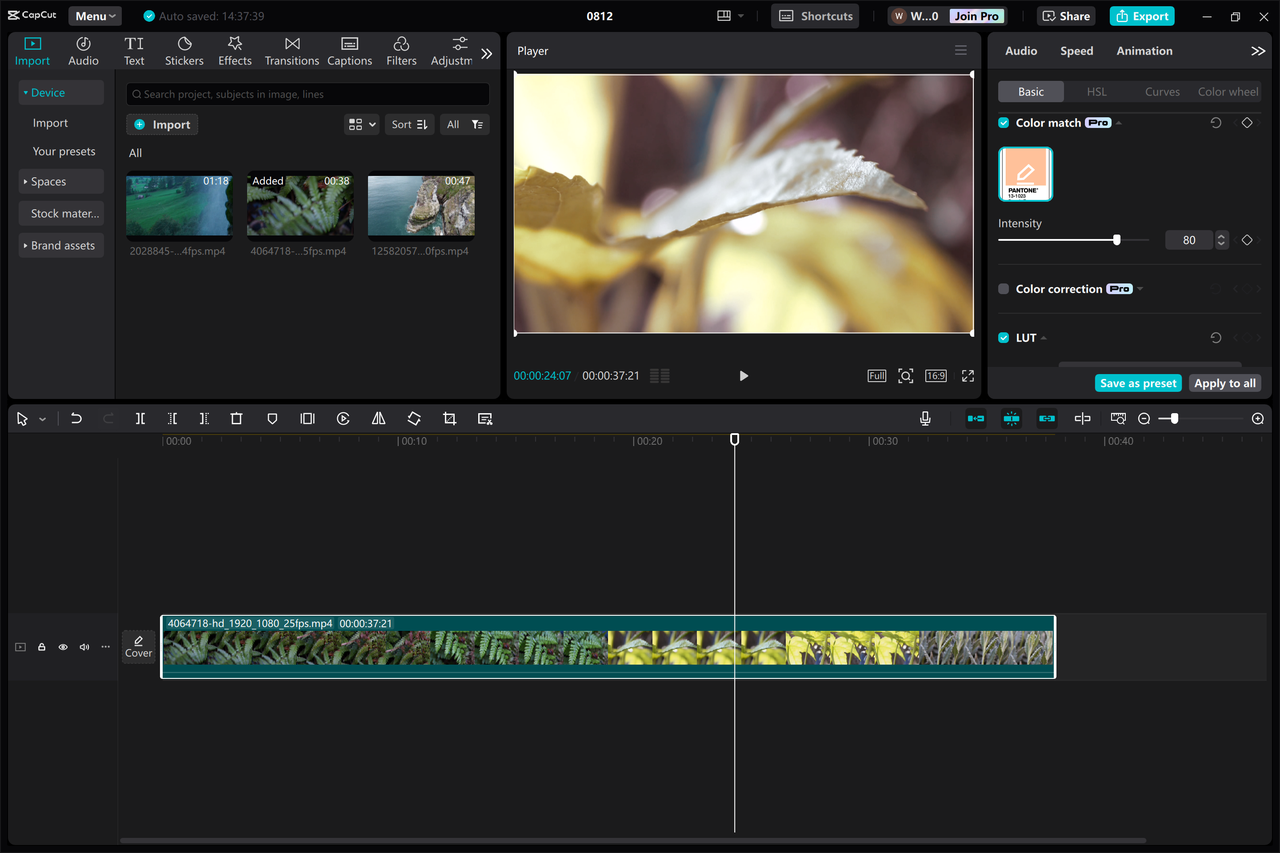The width and height of the screenshot is (1280, 853).
Task: Click the Export button
Action: [x=1141, y=16]
